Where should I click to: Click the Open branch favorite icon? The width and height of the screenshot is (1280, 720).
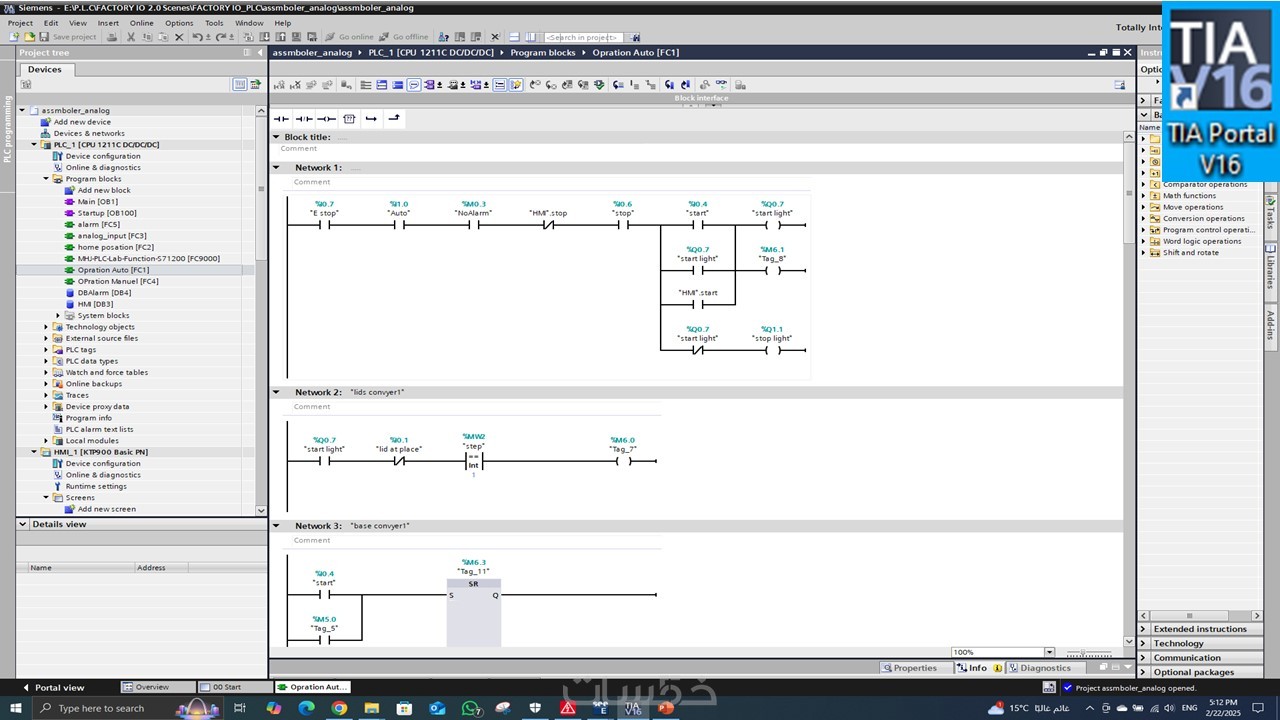point(371,119)
